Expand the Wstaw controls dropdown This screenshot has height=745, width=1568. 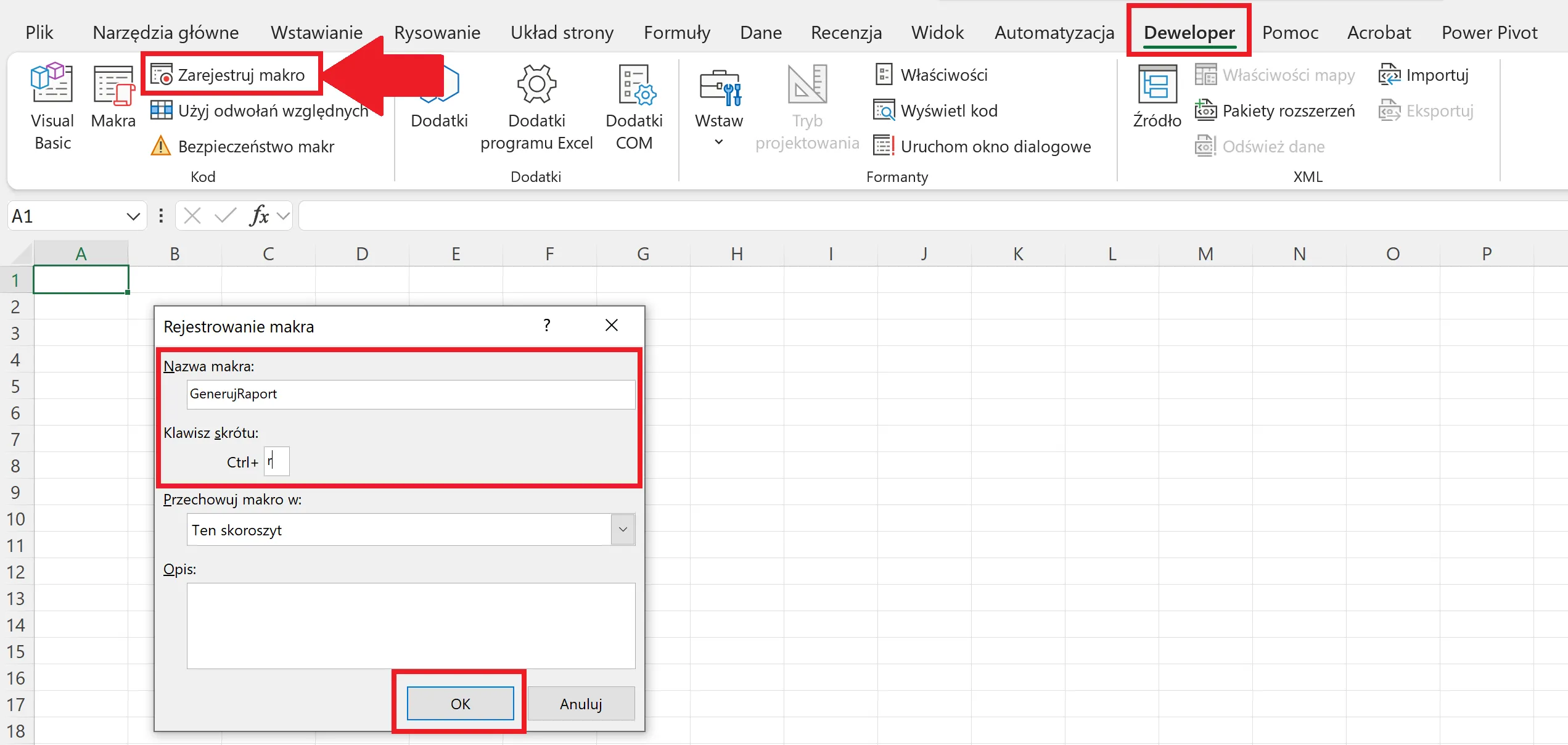(719, 142)
